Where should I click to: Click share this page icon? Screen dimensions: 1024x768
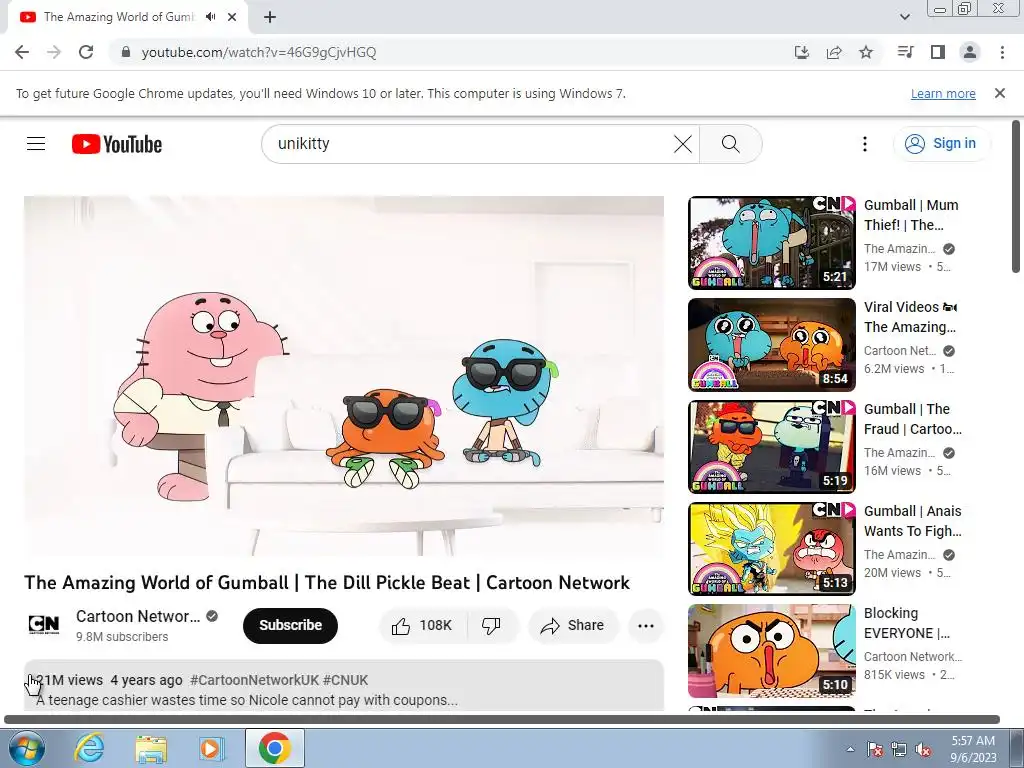tap(834, 52)
